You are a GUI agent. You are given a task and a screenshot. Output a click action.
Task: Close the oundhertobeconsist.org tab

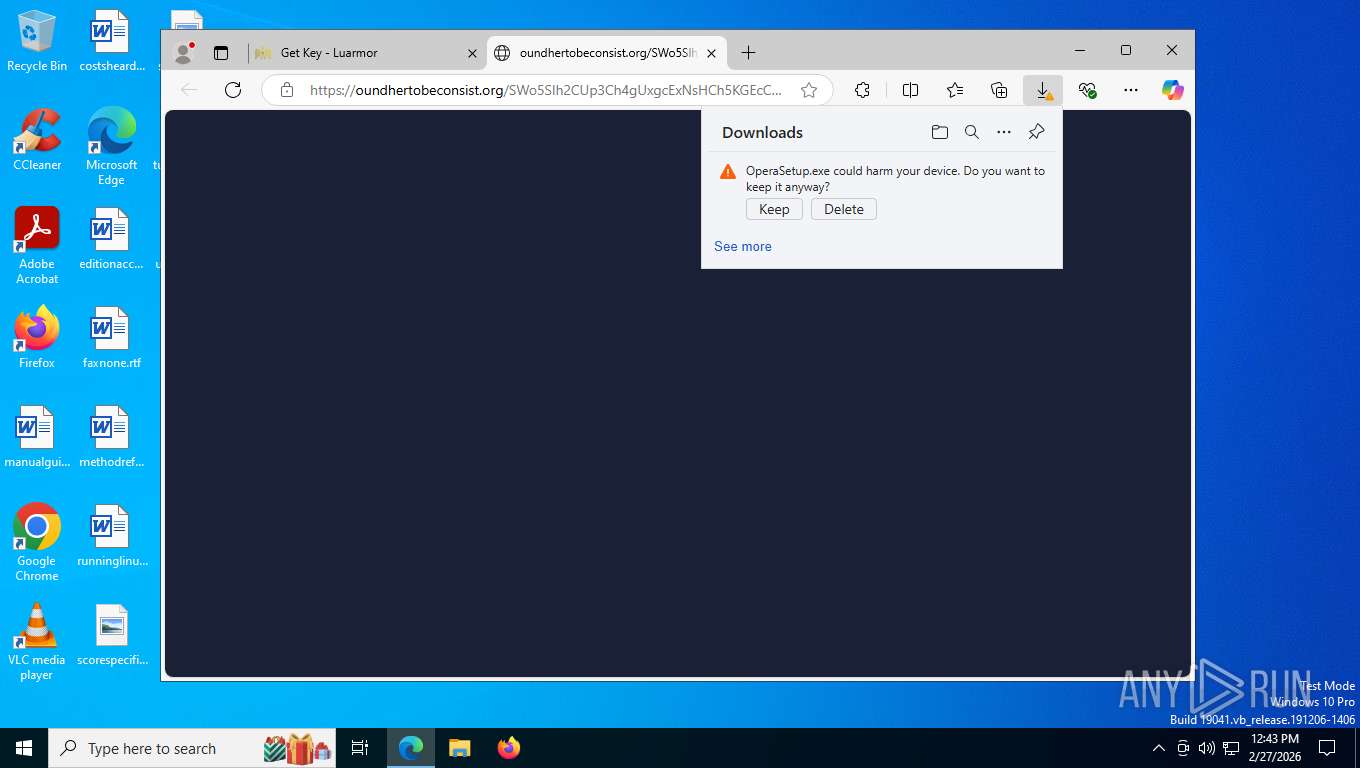click(711, 53)
